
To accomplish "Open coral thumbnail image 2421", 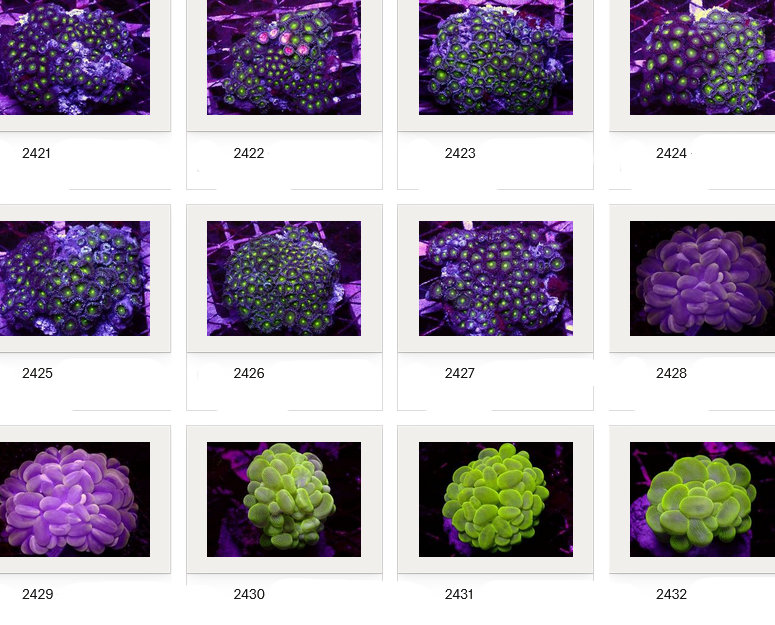I will [75, 57].
